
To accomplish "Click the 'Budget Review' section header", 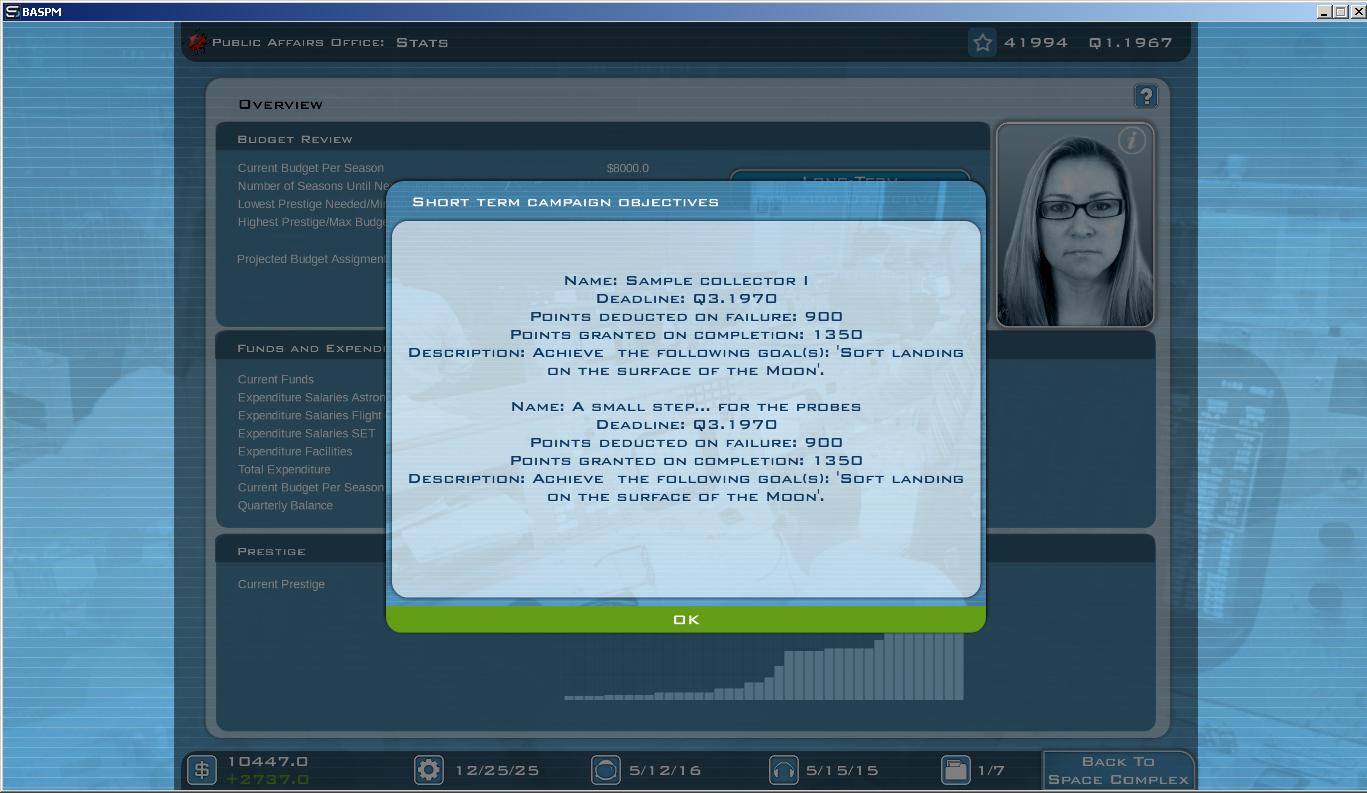I will tap(295, 139).
